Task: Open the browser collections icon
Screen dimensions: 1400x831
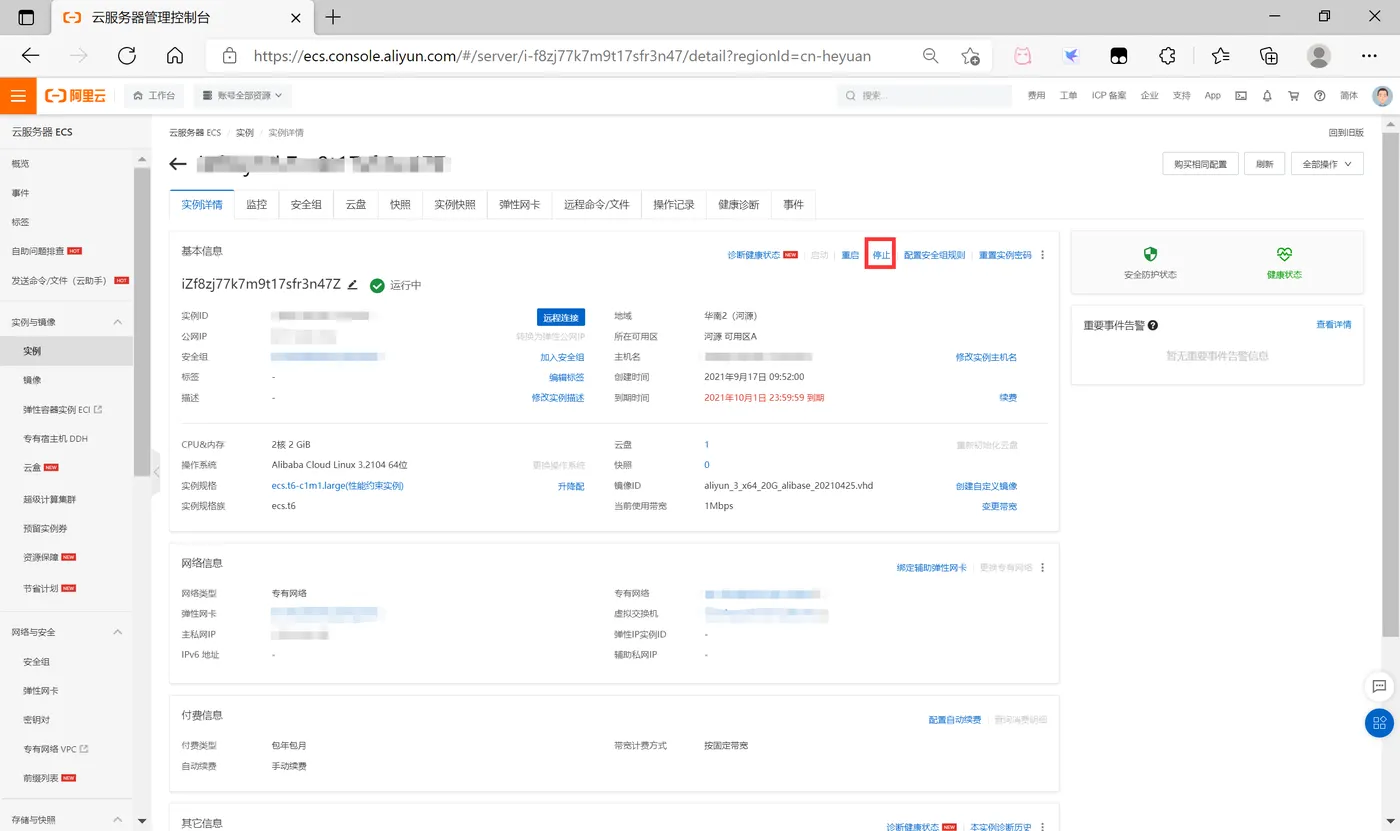Action: pos(1269,56)
